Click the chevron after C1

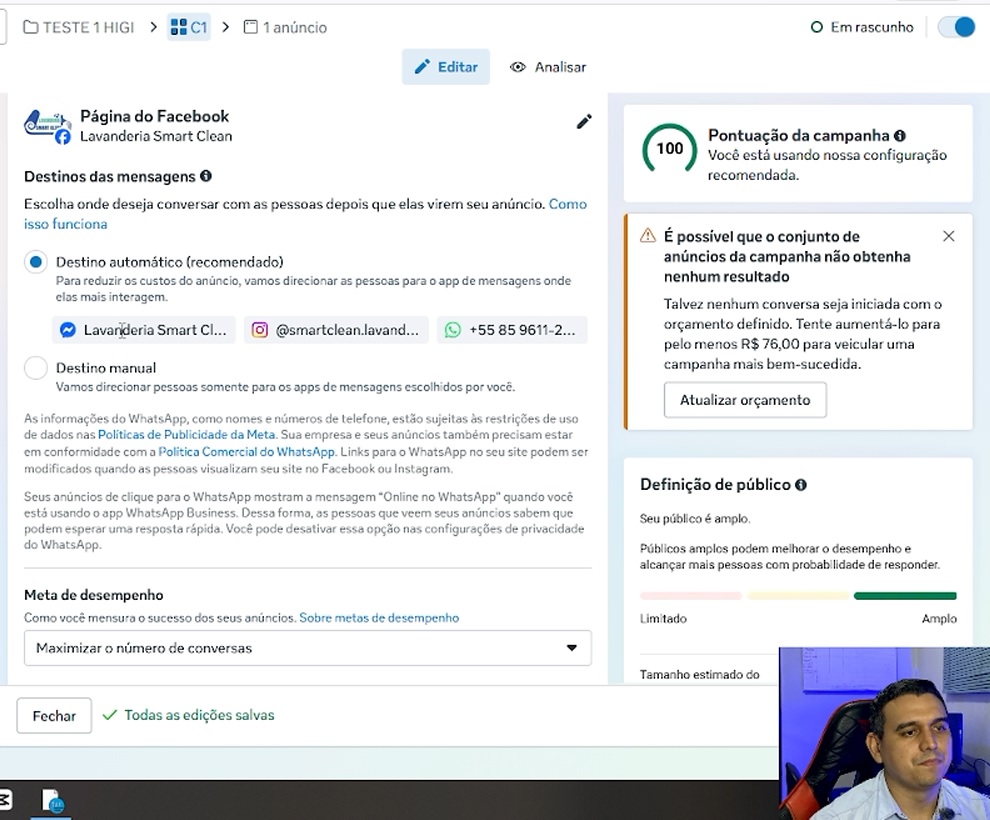(225, 27)
